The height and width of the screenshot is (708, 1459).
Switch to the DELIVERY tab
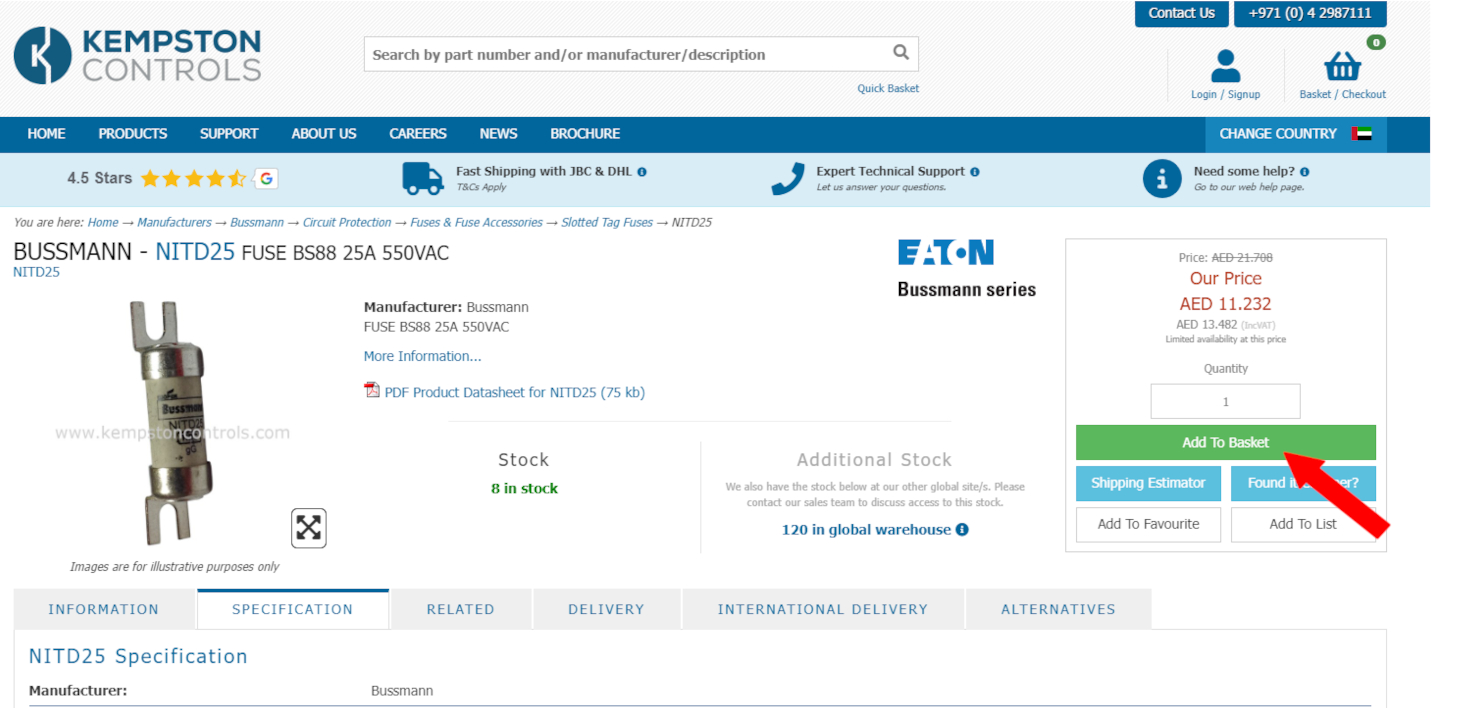tap(606, 609)
